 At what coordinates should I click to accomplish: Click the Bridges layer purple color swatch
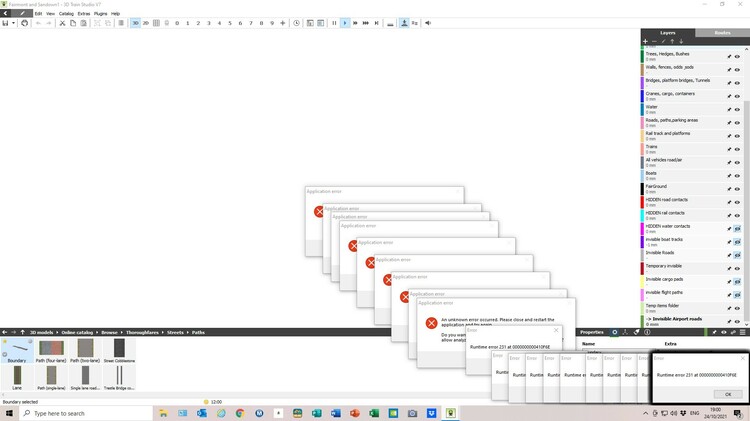coord(642,83)
